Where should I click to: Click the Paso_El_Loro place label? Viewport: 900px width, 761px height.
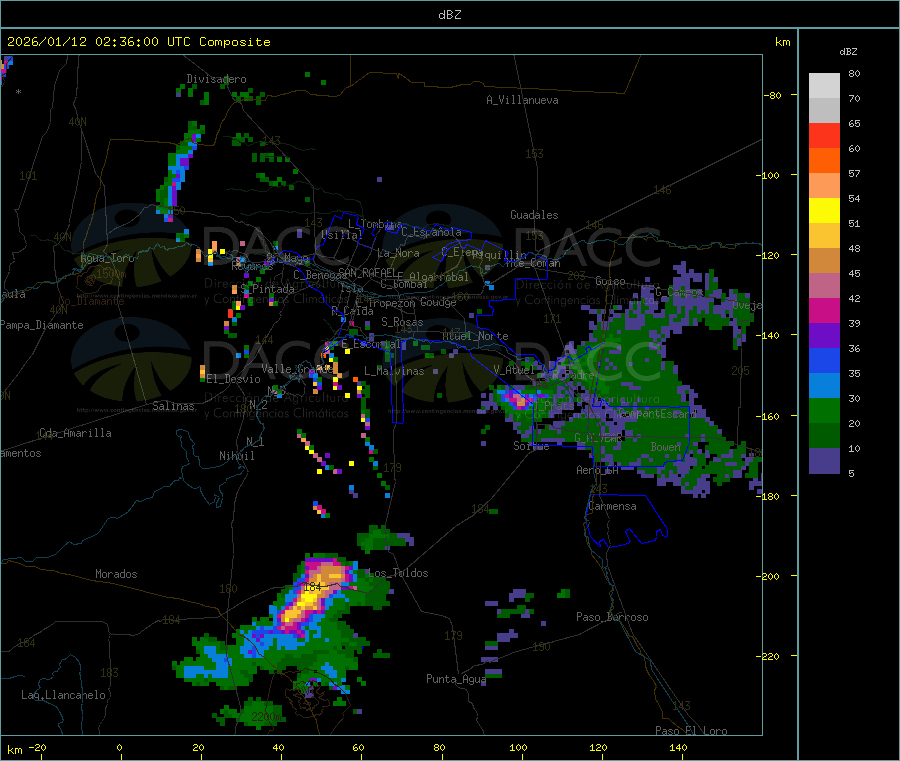692,731
